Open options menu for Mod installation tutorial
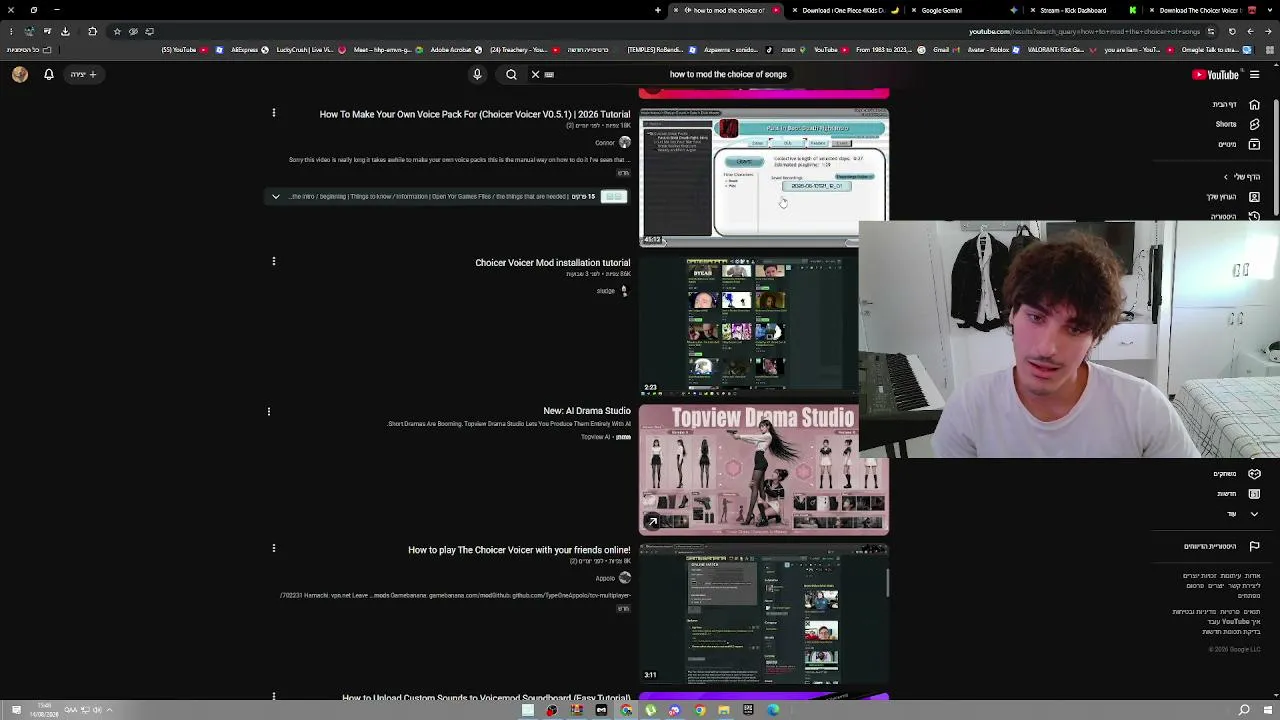This screenshot has width=1280, height=720. [x=273, y=262]
